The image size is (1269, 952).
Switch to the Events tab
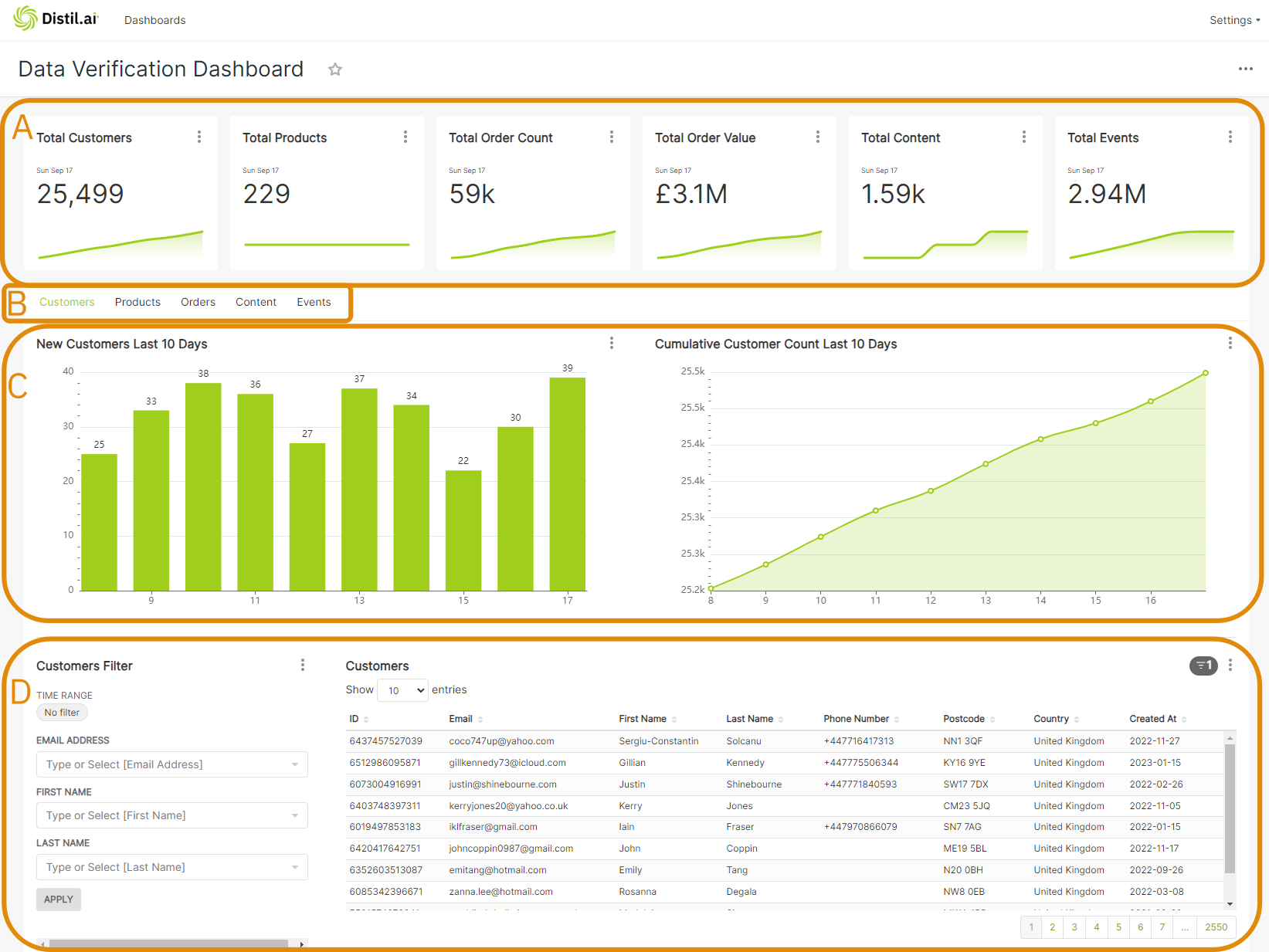click(x=314, y=302)
